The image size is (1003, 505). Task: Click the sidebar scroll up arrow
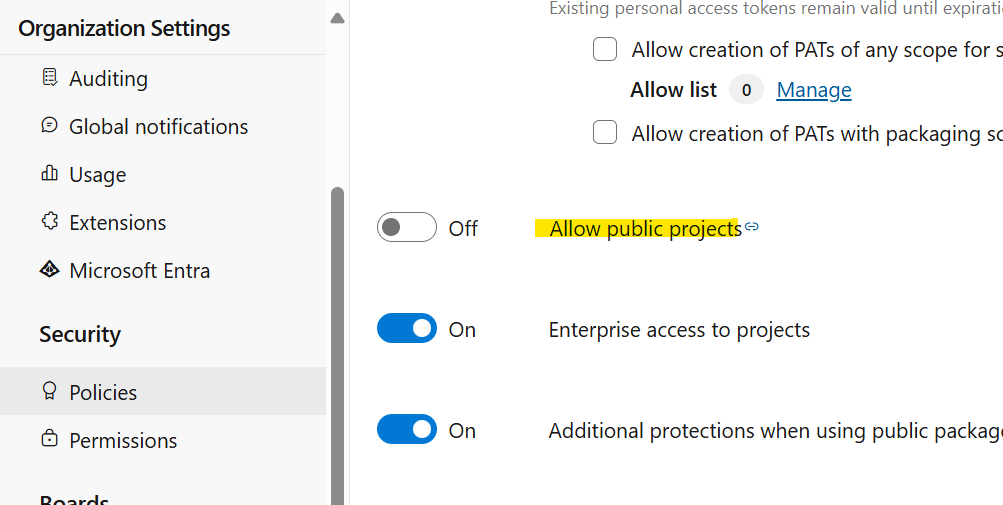click(338, 19)
